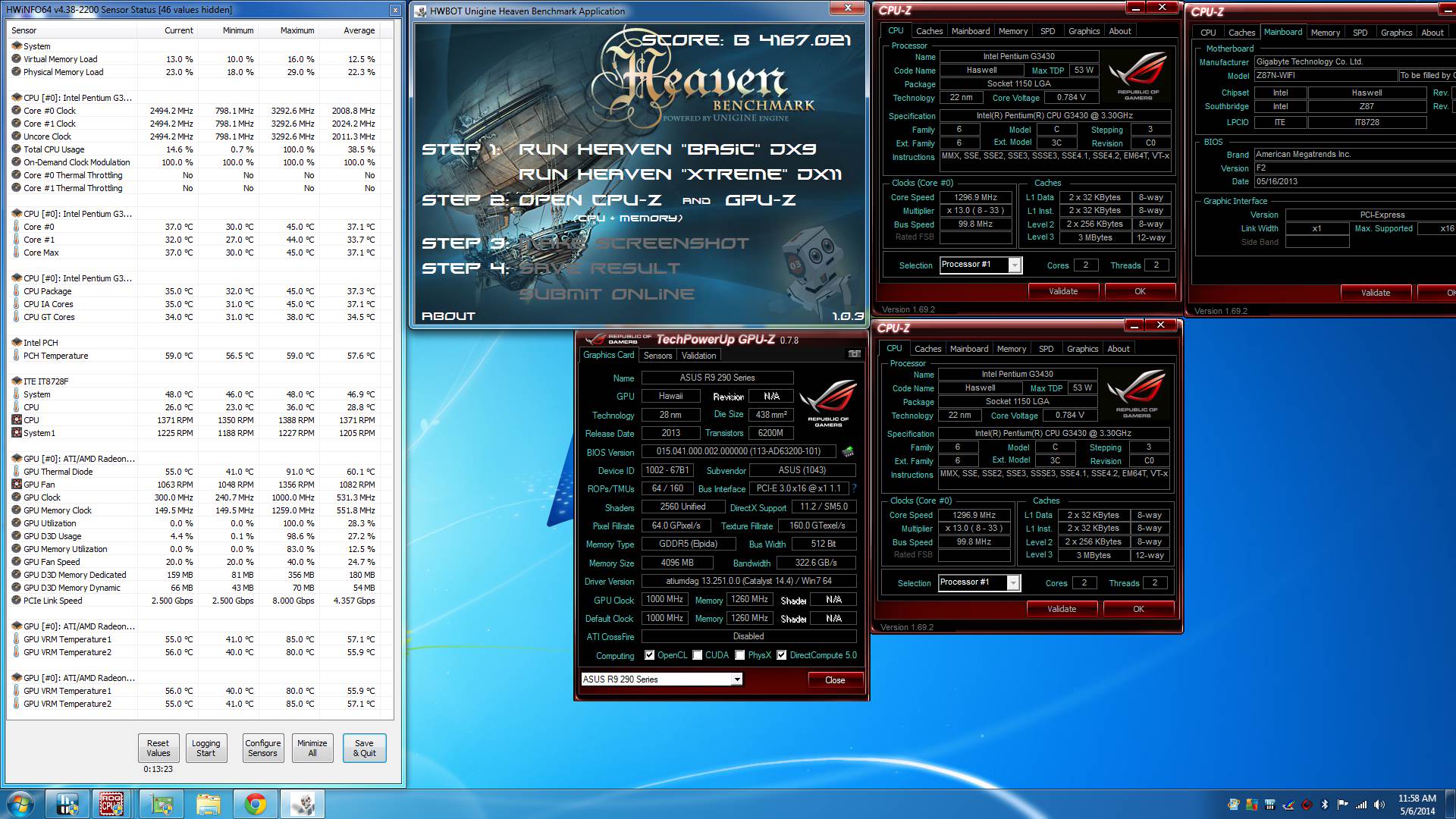1456x819 pixels.
Task: Open Heaven benchmark robot taskbar icon
Action: pyautogui.click(x=303, y=804)
